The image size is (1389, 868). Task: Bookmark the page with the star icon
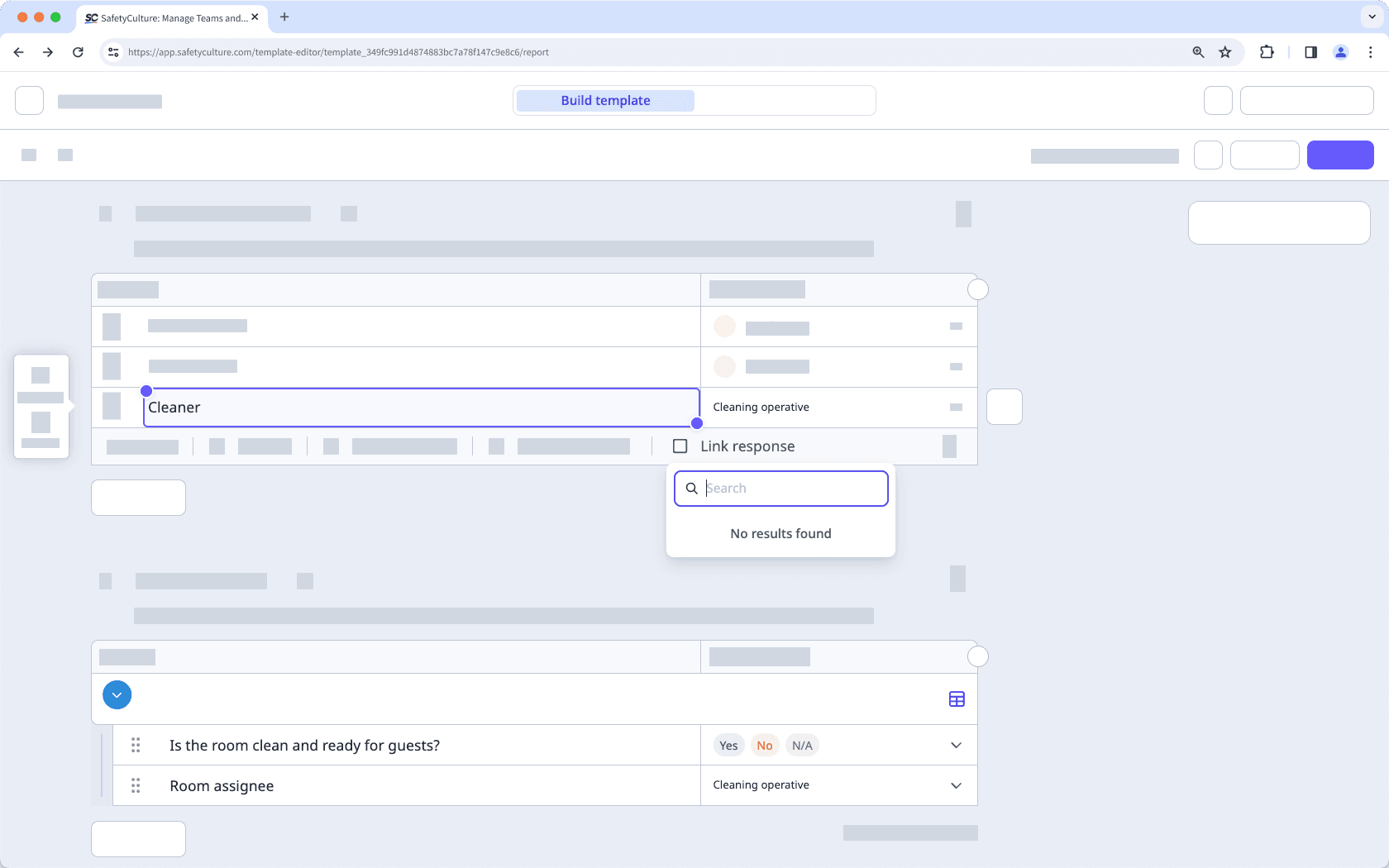pyautogui.click(x=1225, y=51)
